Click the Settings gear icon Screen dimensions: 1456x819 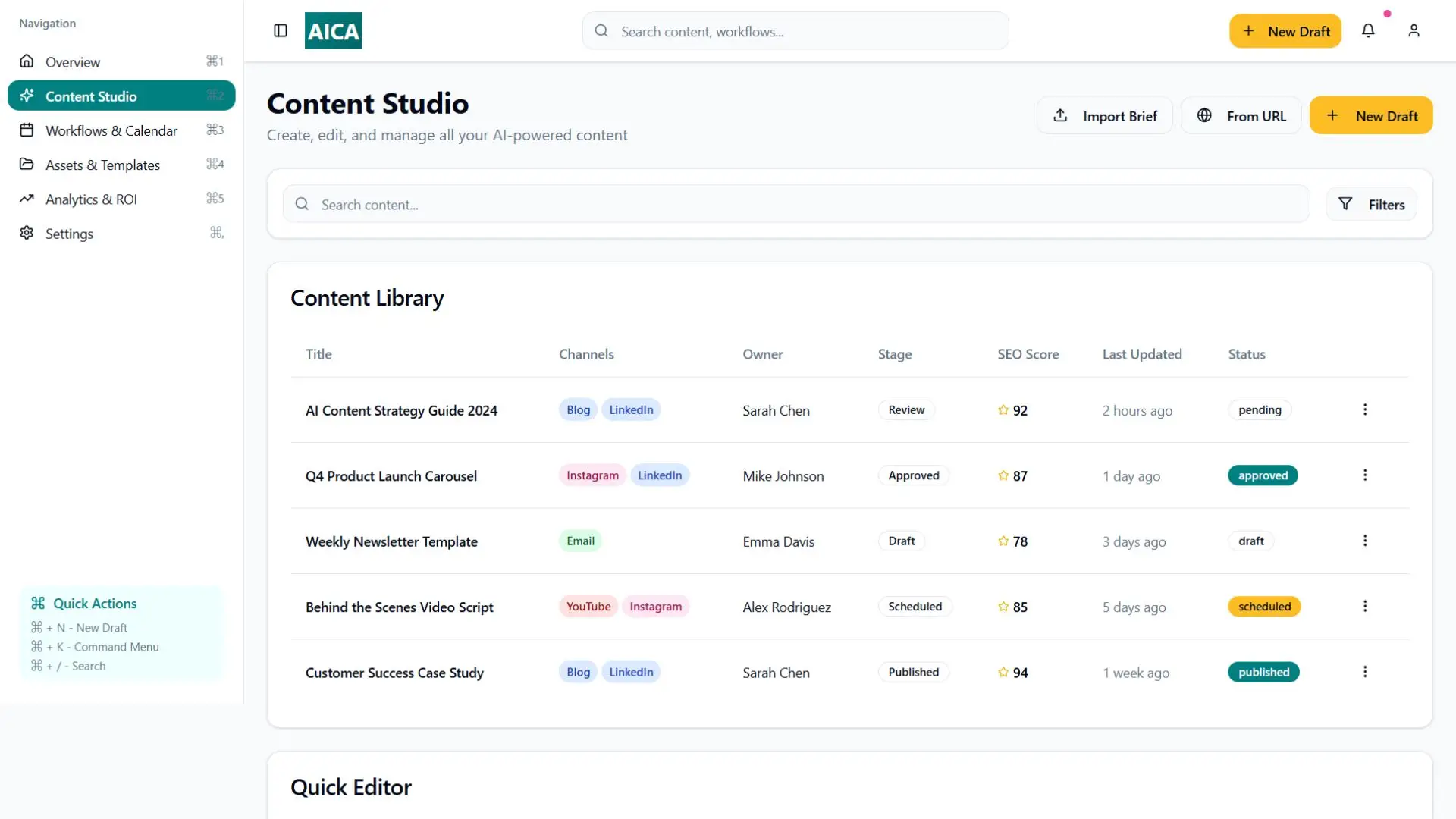coord(27,233)
